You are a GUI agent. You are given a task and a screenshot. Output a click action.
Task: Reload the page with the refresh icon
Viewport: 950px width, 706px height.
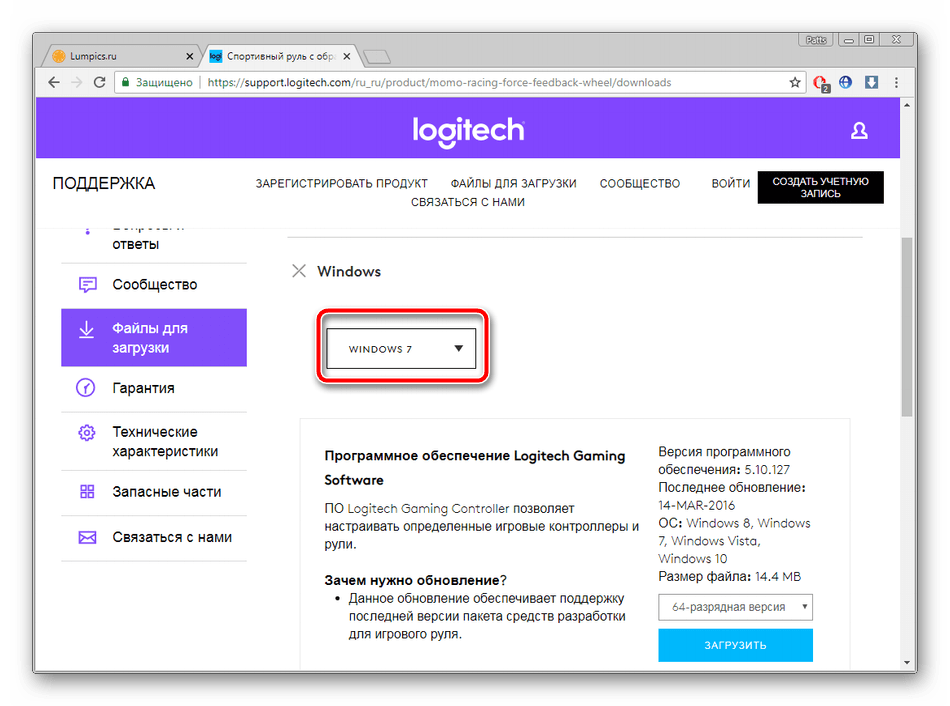point(98,82)
